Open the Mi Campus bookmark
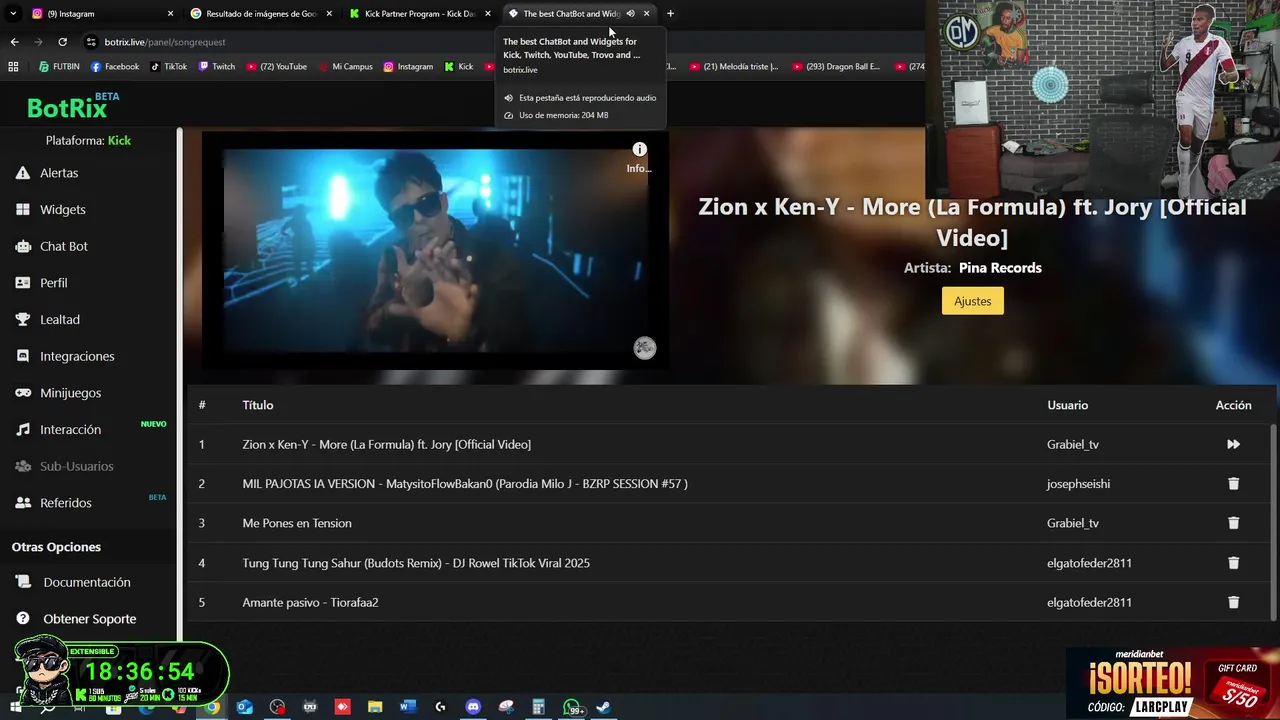This screenshot has height=720, width=1280. [346, 67]
